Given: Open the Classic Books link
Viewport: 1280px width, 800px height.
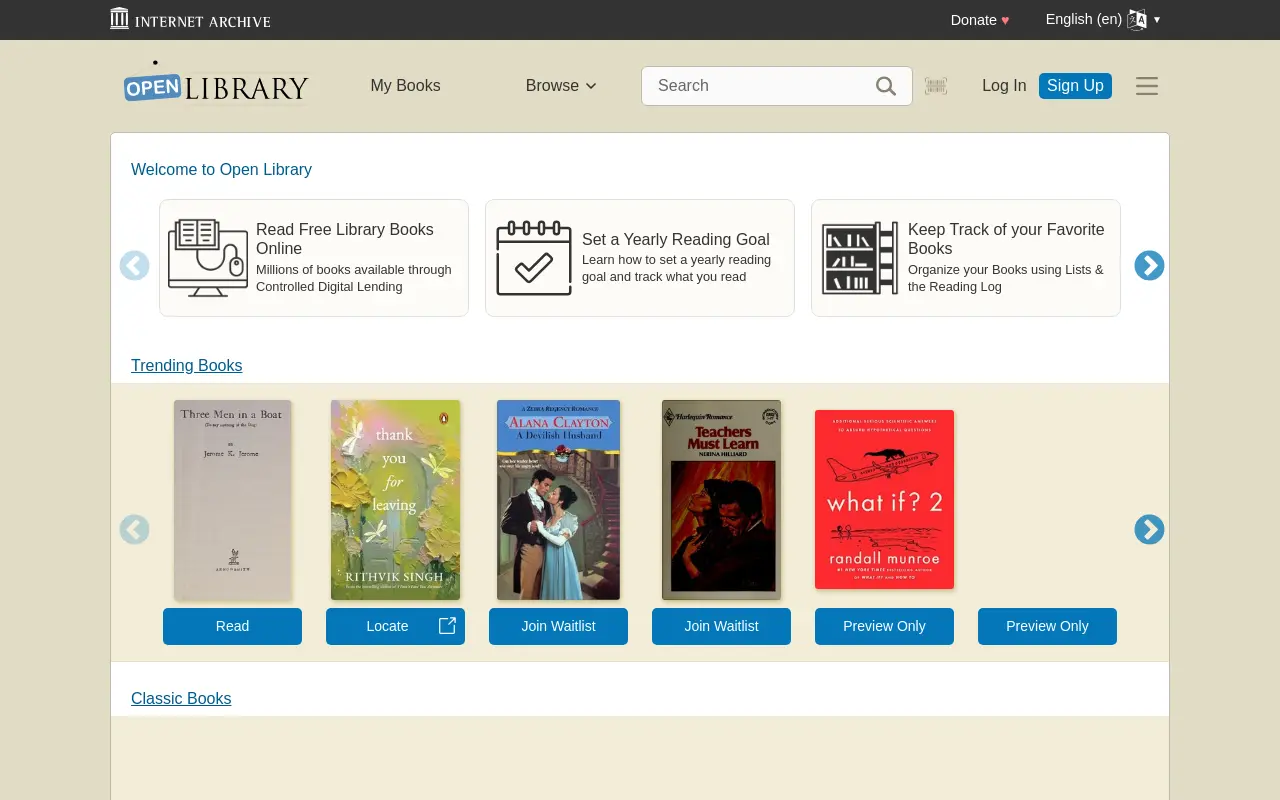Looking at the screenshot, I should point(181,699).
